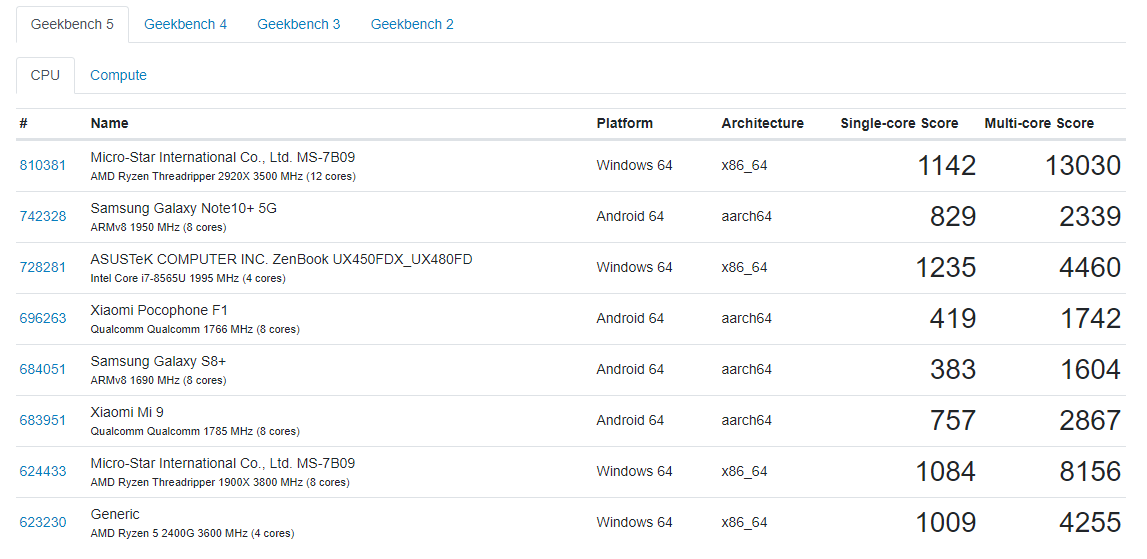Click Windows 64 platform in row 624433
The image size is (1147, 559).
pos(634,471)
